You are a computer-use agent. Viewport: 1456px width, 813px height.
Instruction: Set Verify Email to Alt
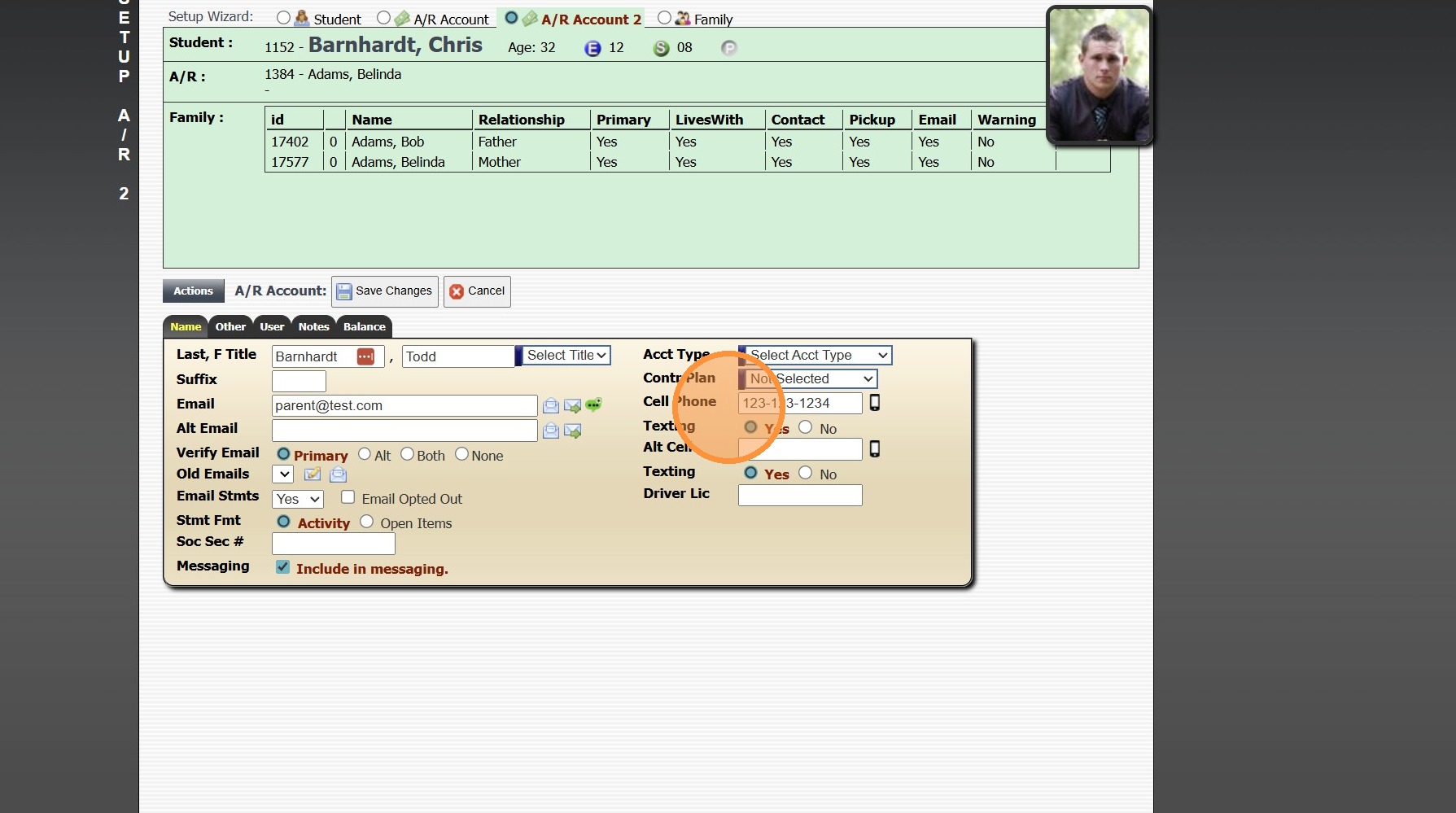click(x=365, y=454)
